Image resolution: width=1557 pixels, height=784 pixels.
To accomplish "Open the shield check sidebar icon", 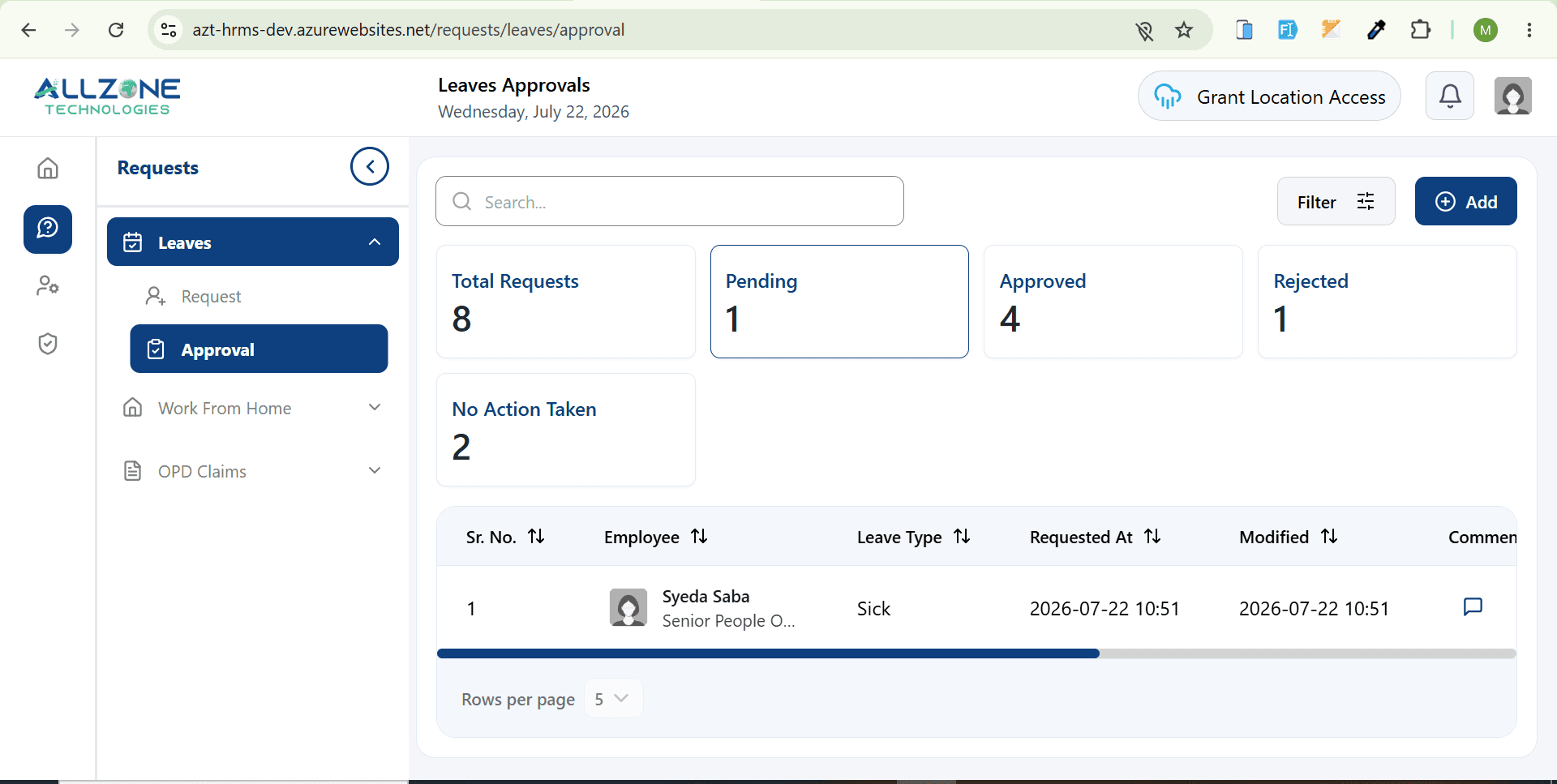I will pos(48,344).
